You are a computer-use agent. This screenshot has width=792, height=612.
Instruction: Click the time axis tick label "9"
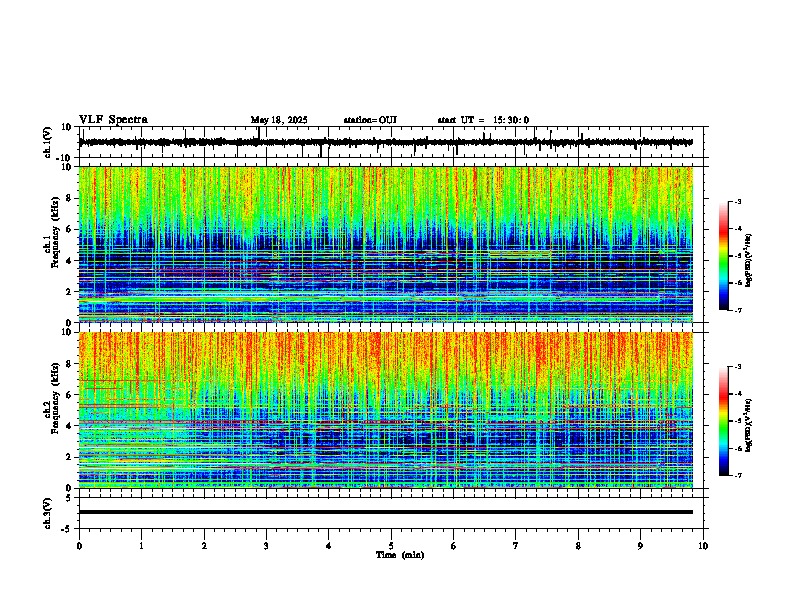(640, 546)
